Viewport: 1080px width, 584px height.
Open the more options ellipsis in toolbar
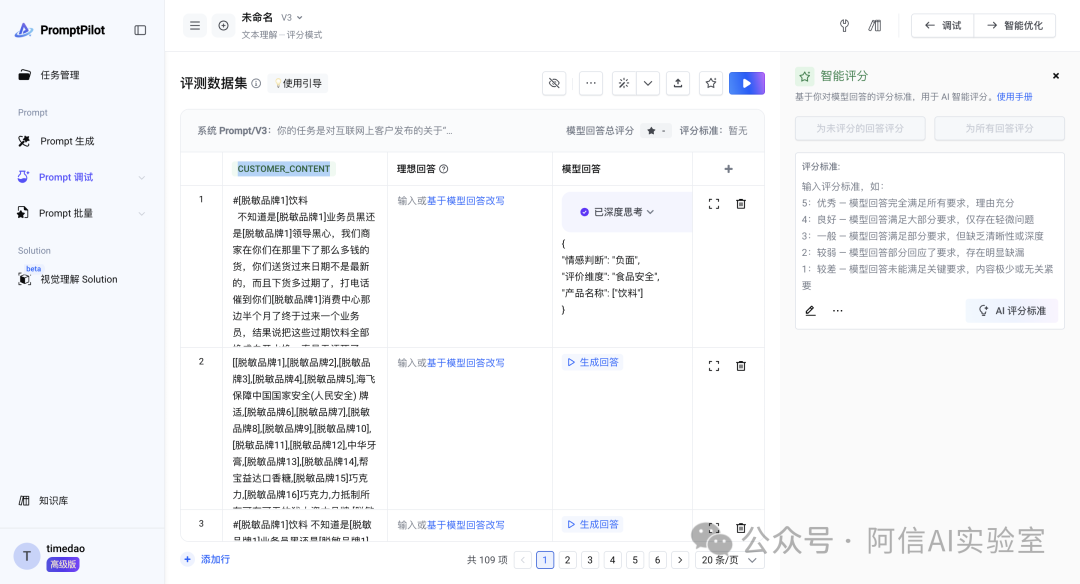click(591, 83)
